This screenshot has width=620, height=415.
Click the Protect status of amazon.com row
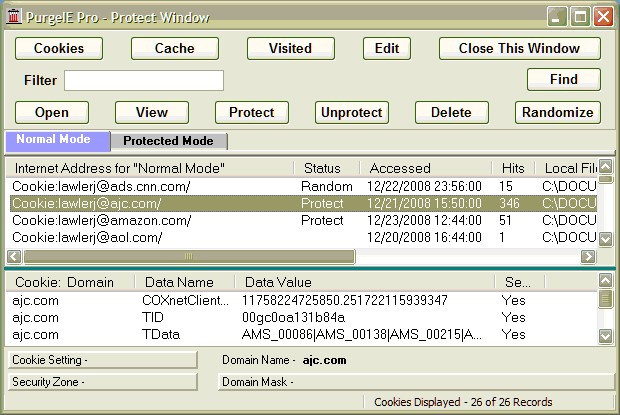coord(322,220)
